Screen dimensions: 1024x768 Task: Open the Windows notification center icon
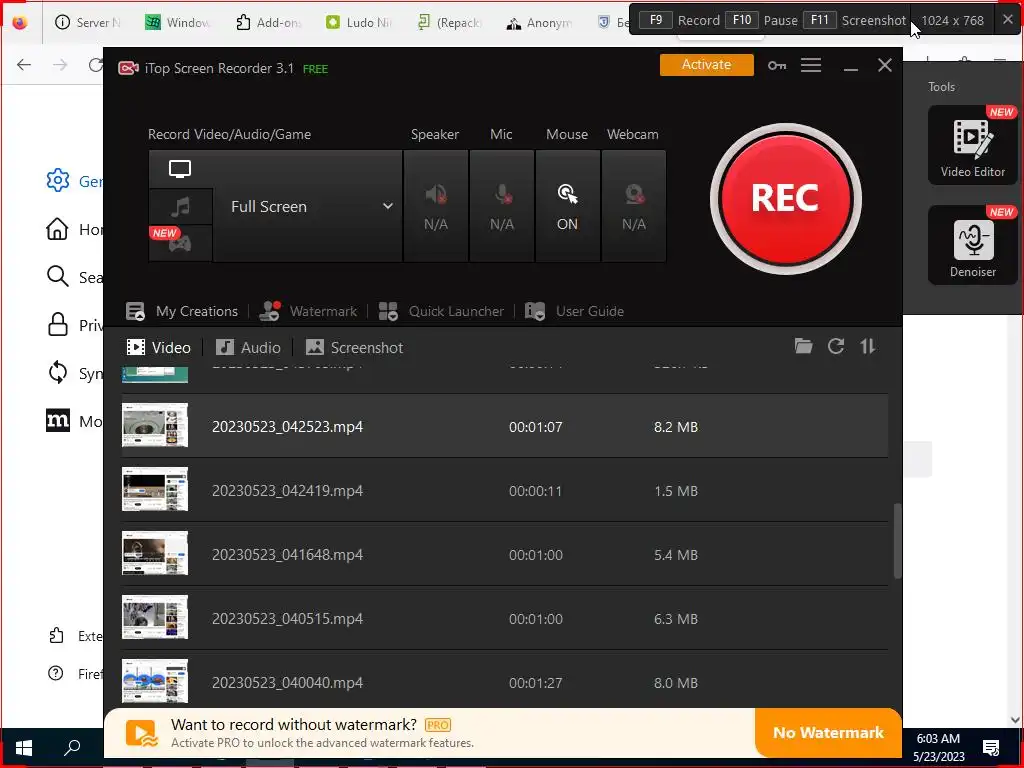(991, 748)
